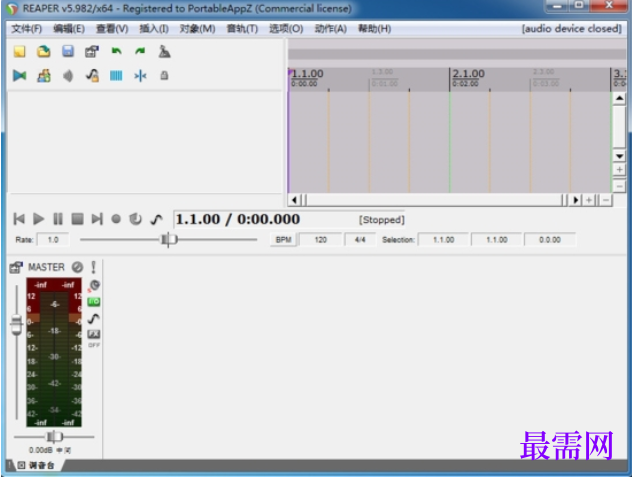Click the Record button
This screenshot has height=477, width=632.
coord(116,219)
